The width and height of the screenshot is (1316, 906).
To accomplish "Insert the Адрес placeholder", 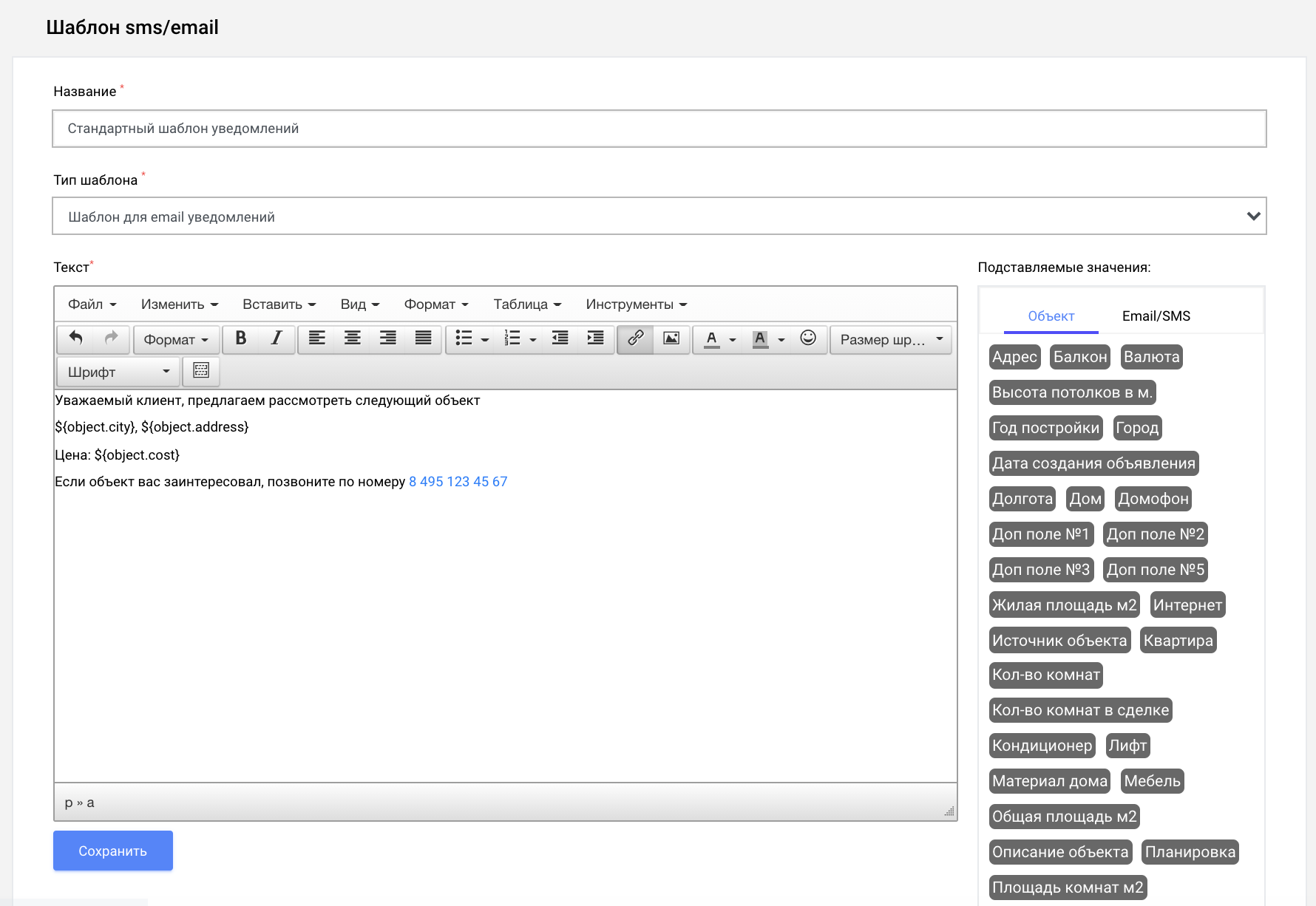I will click(1014, 357).
